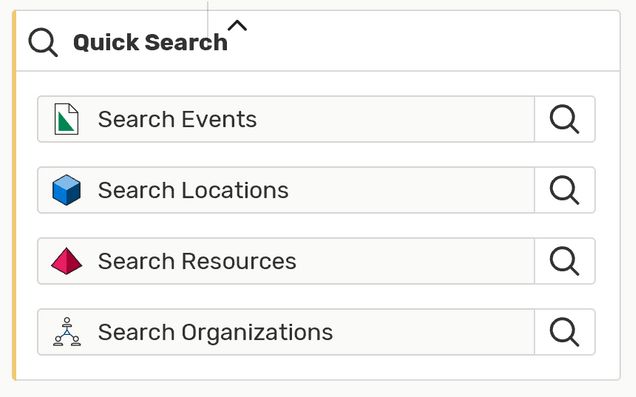Click the "Search Locations" placeholder text

[193, 190]
